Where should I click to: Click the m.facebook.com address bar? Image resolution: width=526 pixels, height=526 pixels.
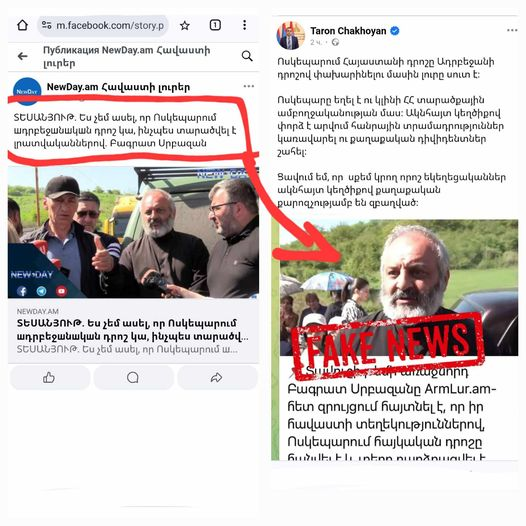(103, 25)
